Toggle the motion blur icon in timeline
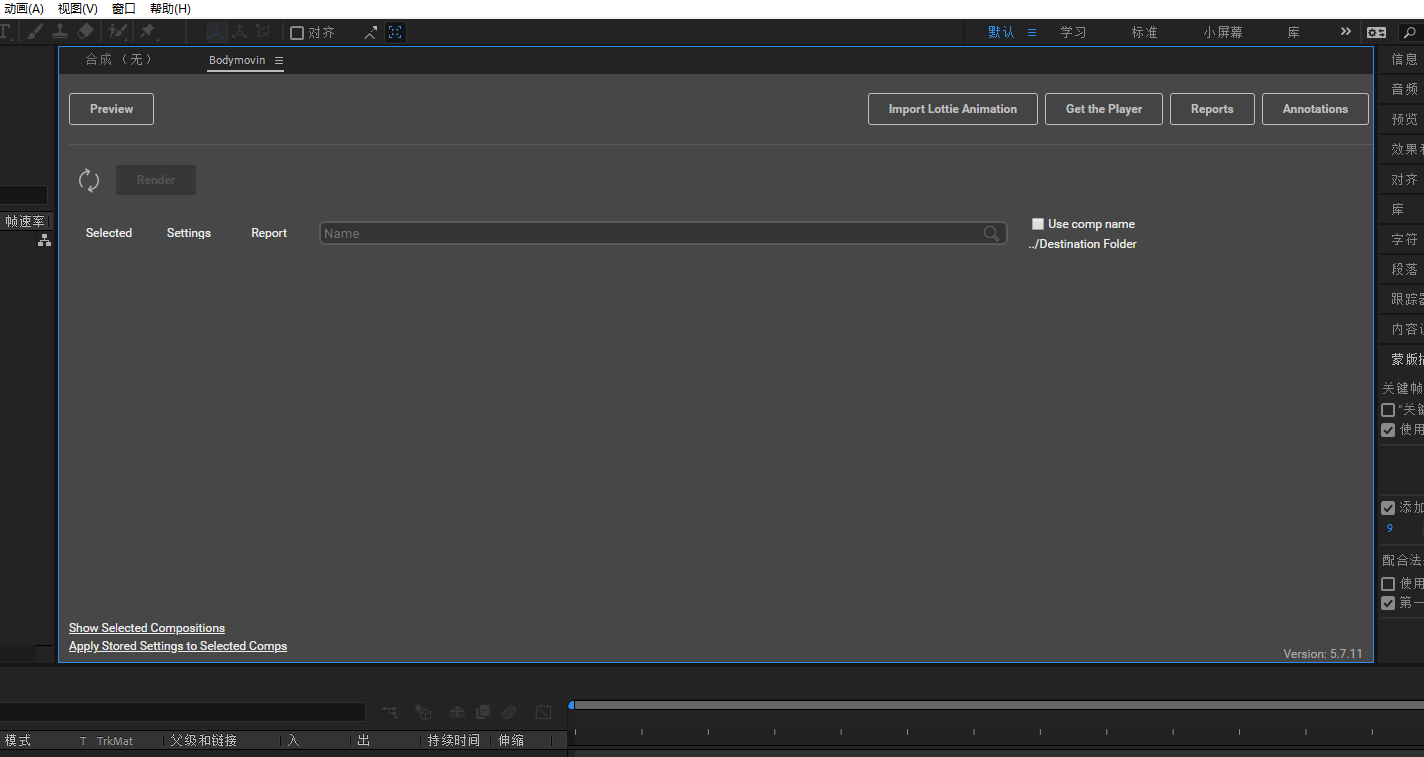The height and width of the screenshot is (757, 1424). tap(509, 712)
